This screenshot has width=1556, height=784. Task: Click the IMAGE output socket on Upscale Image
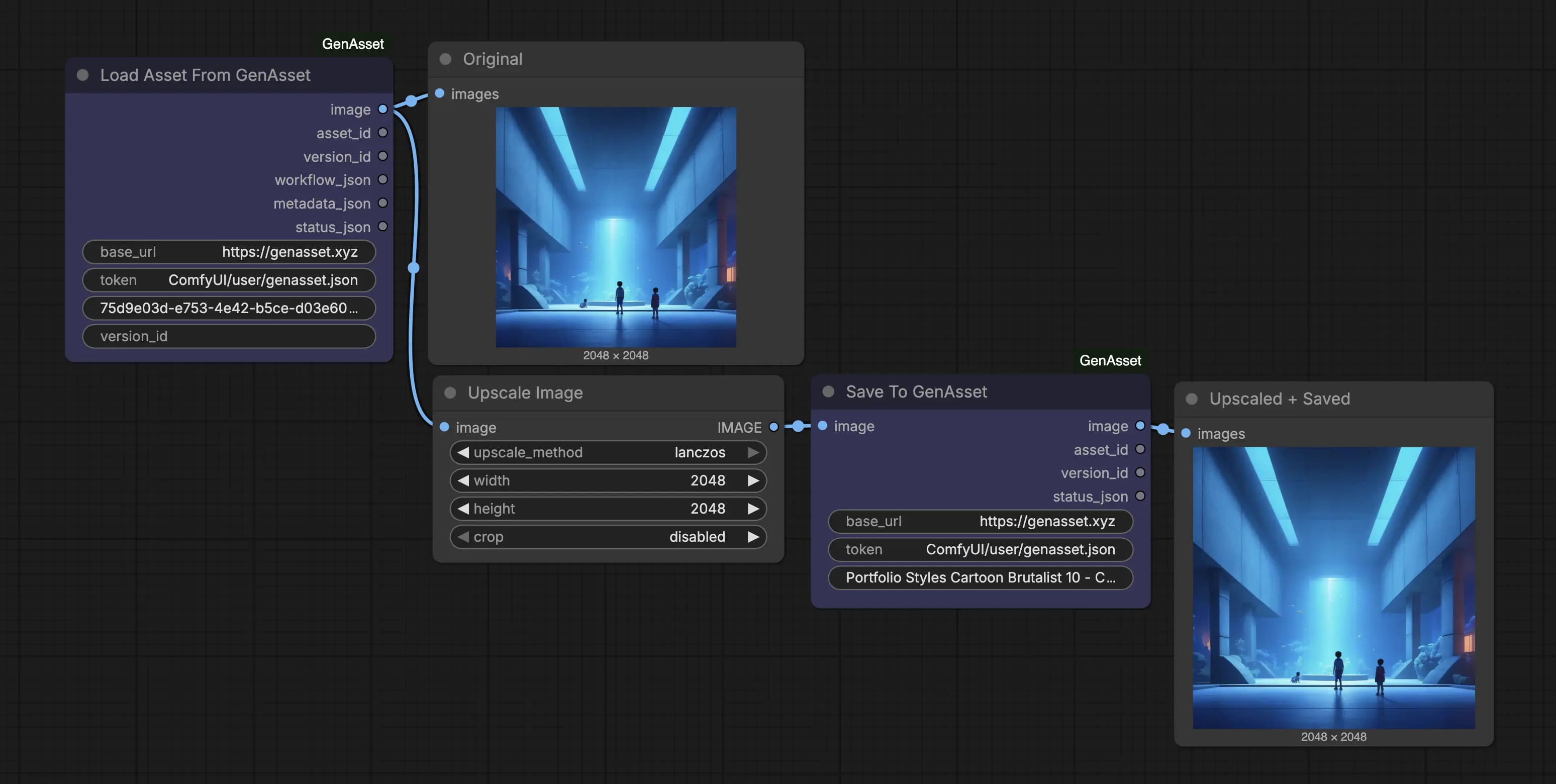(x=773, y=427)
